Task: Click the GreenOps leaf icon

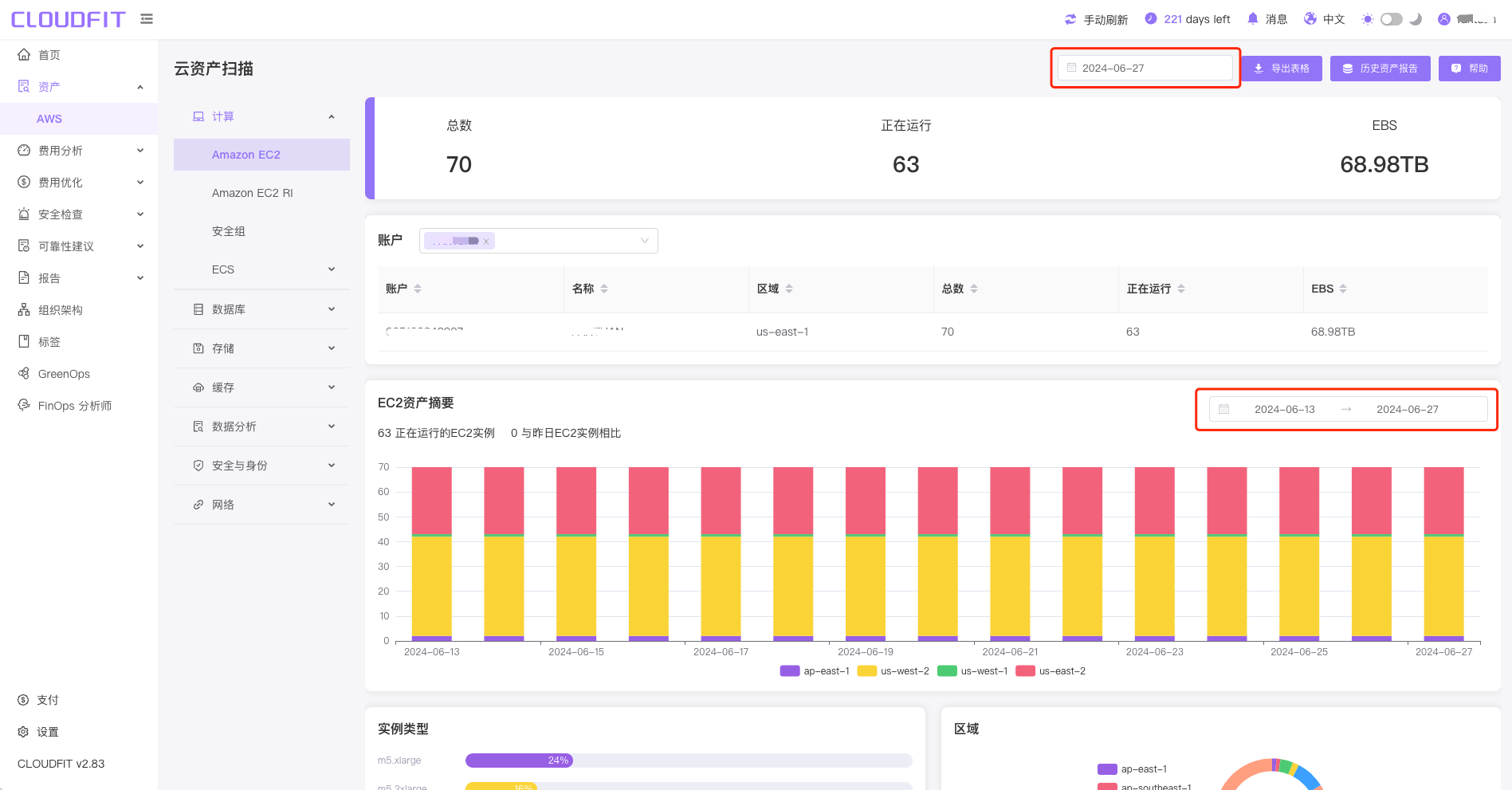Action: click(24, 373)
